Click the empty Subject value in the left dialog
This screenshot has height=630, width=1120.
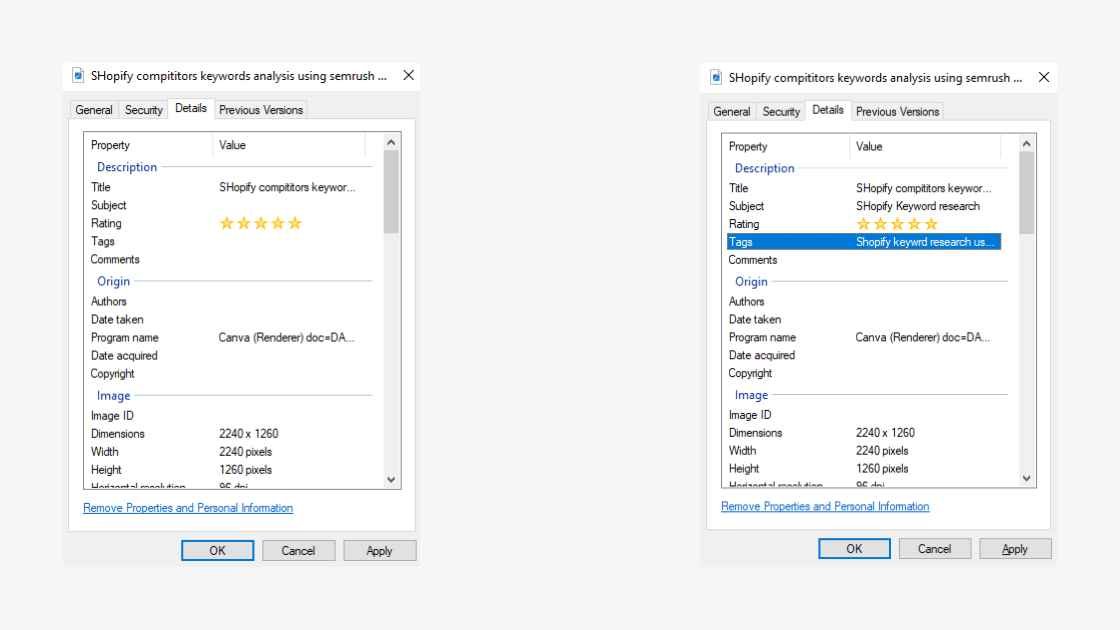289,206
